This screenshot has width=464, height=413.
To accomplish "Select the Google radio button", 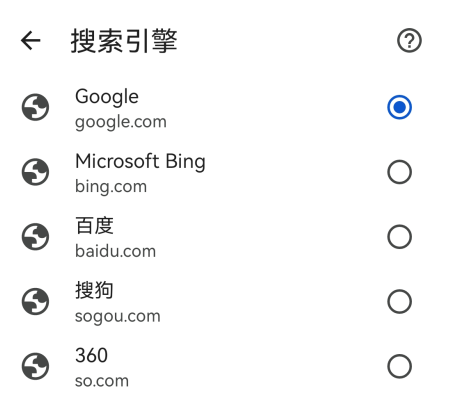I will pos(399,107).
